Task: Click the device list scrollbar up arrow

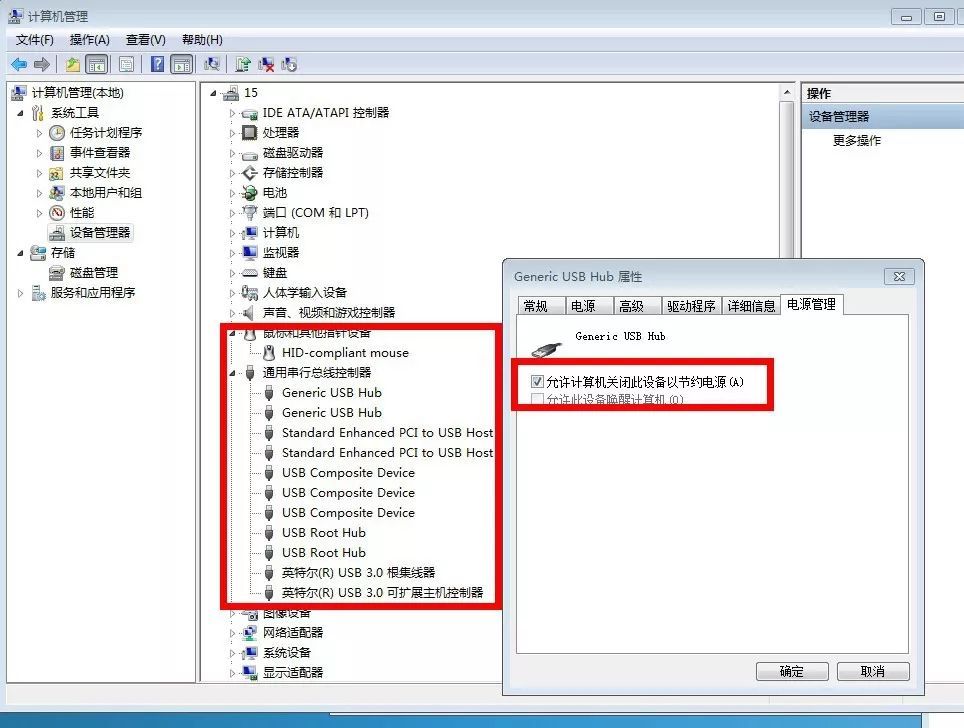Action: (787, 92)
